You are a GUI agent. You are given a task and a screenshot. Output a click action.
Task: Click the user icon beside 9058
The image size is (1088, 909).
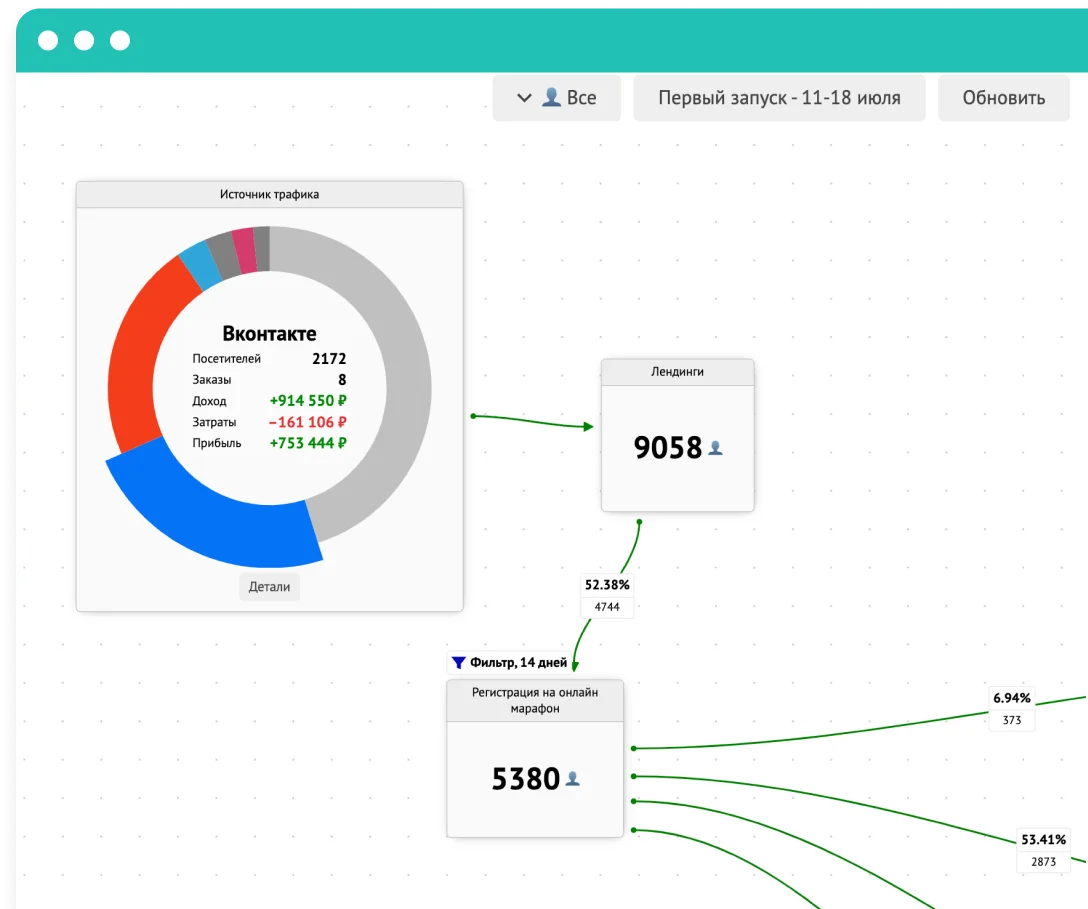(x=715, y=449)
